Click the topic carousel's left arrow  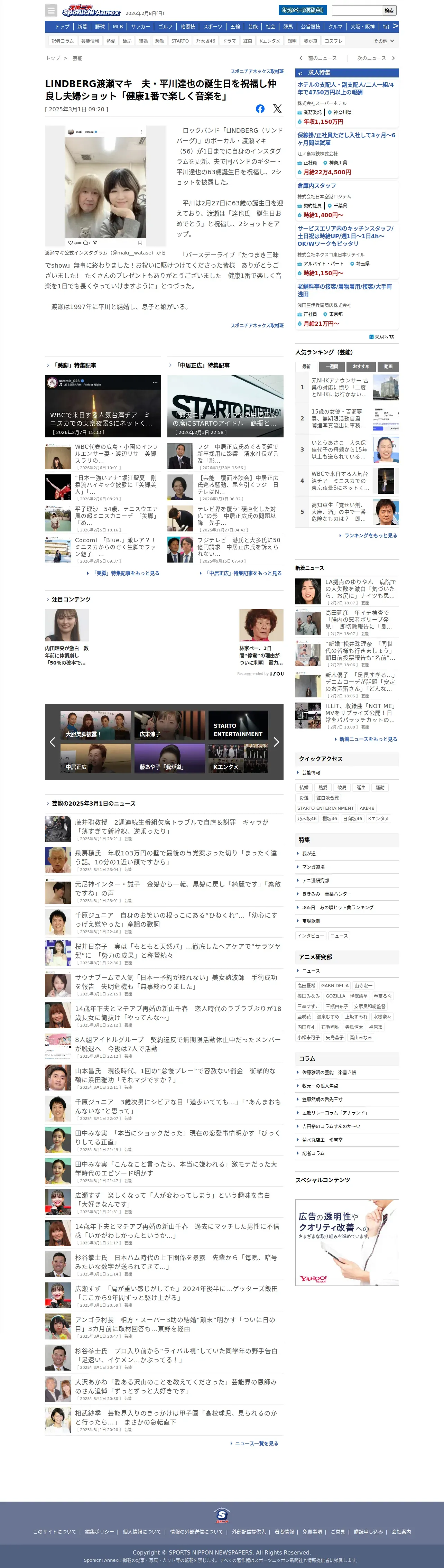click(x=52, y=741)
